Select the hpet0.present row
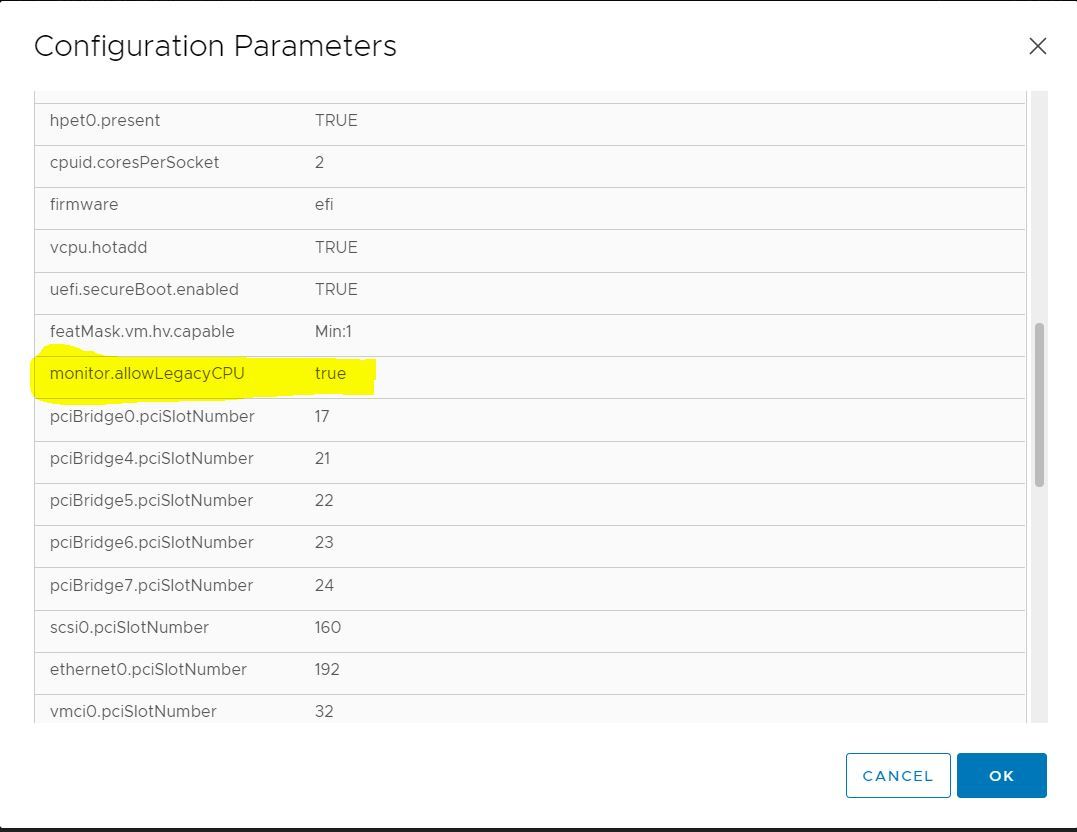The image size is (1077, 832). point(105,121)
